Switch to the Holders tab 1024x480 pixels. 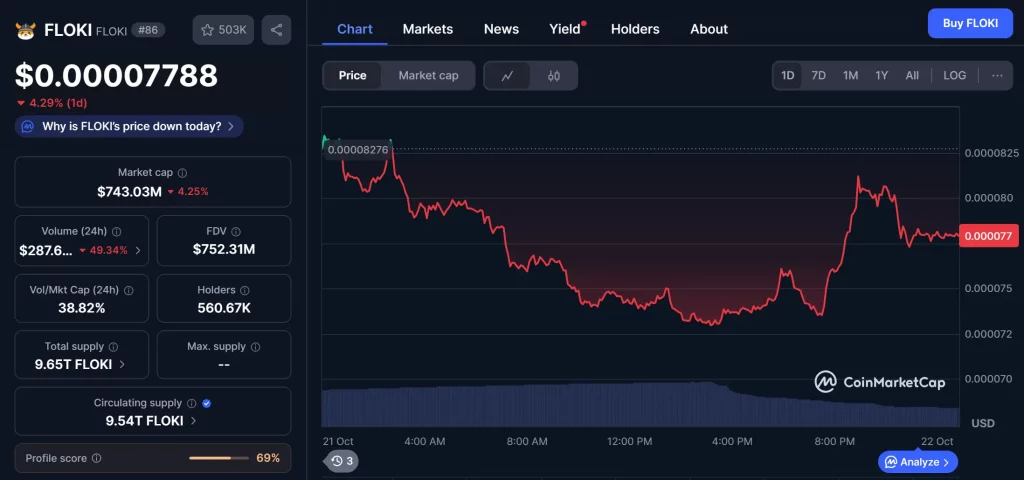coord(634,29)
